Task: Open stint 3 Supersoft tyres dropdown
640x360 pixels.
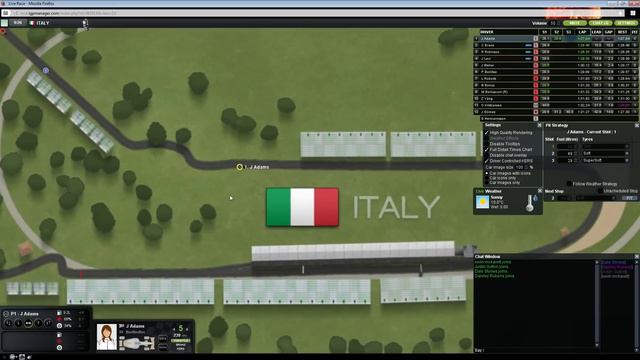Action: pyautogui.click(x=606, y=160)
